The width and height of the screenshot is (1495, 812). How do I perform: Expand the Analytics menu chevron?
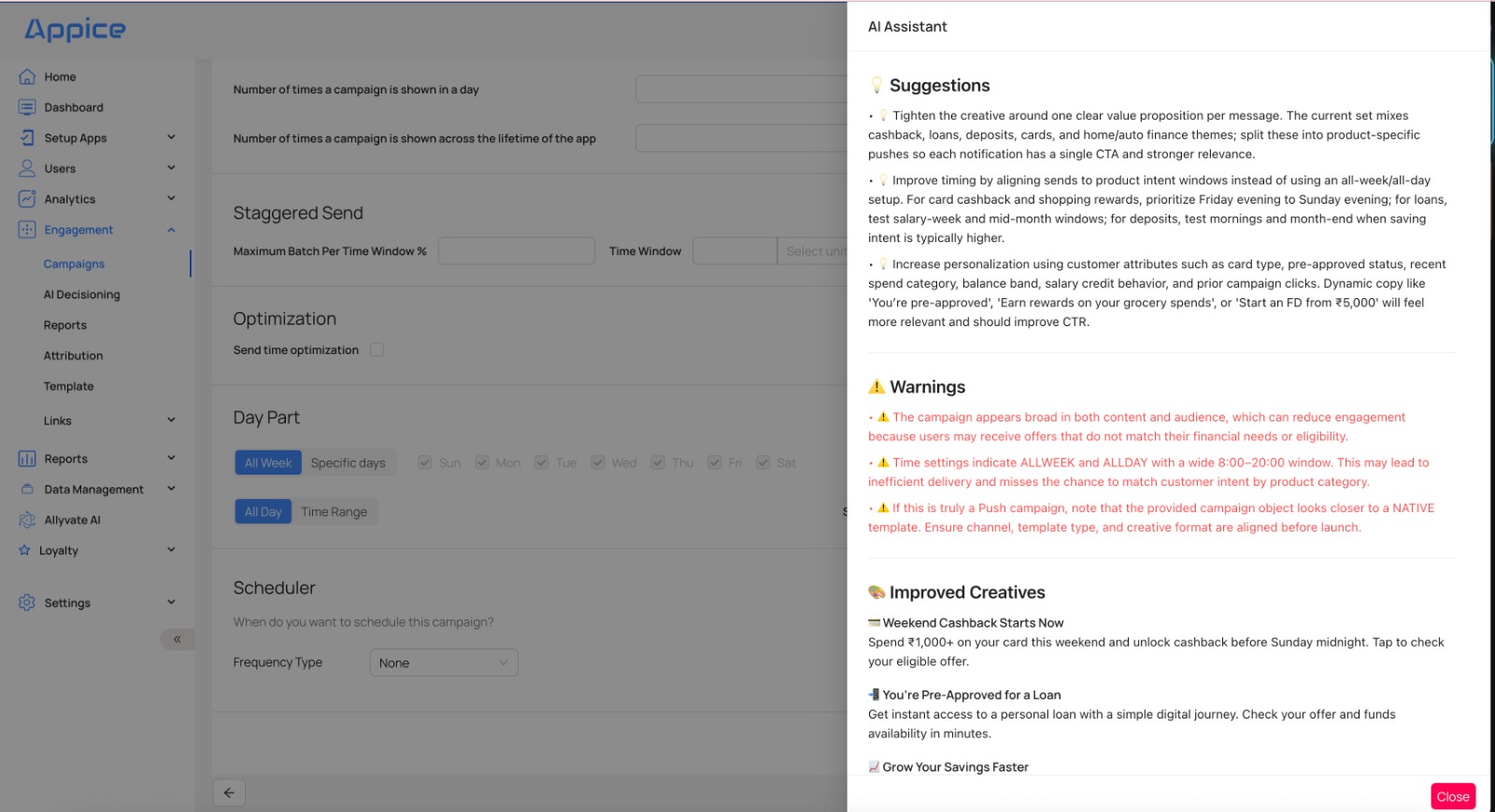[x=171, y=198]
